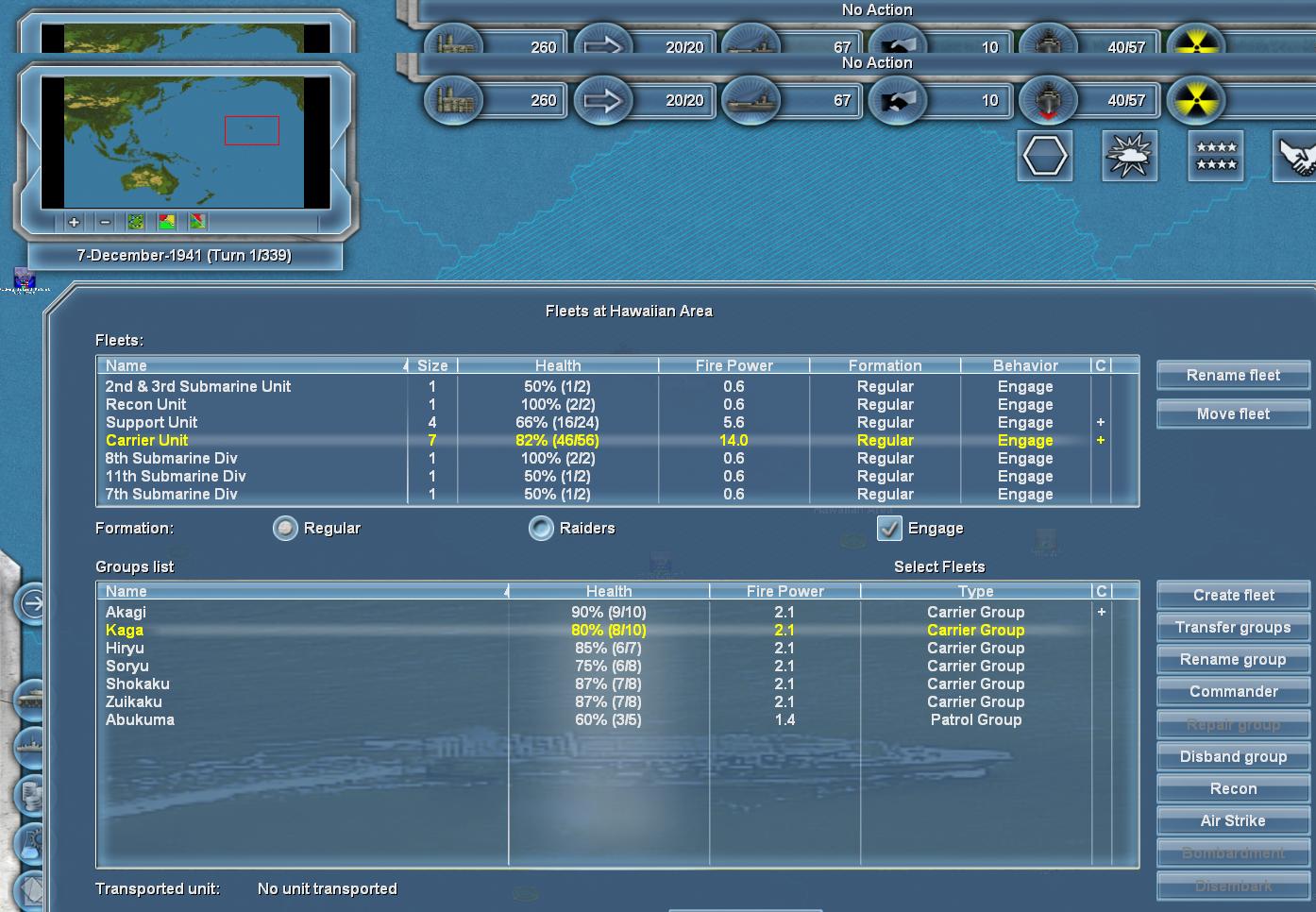
Task: Select Kaga carrier group
Action: [617, 630]
